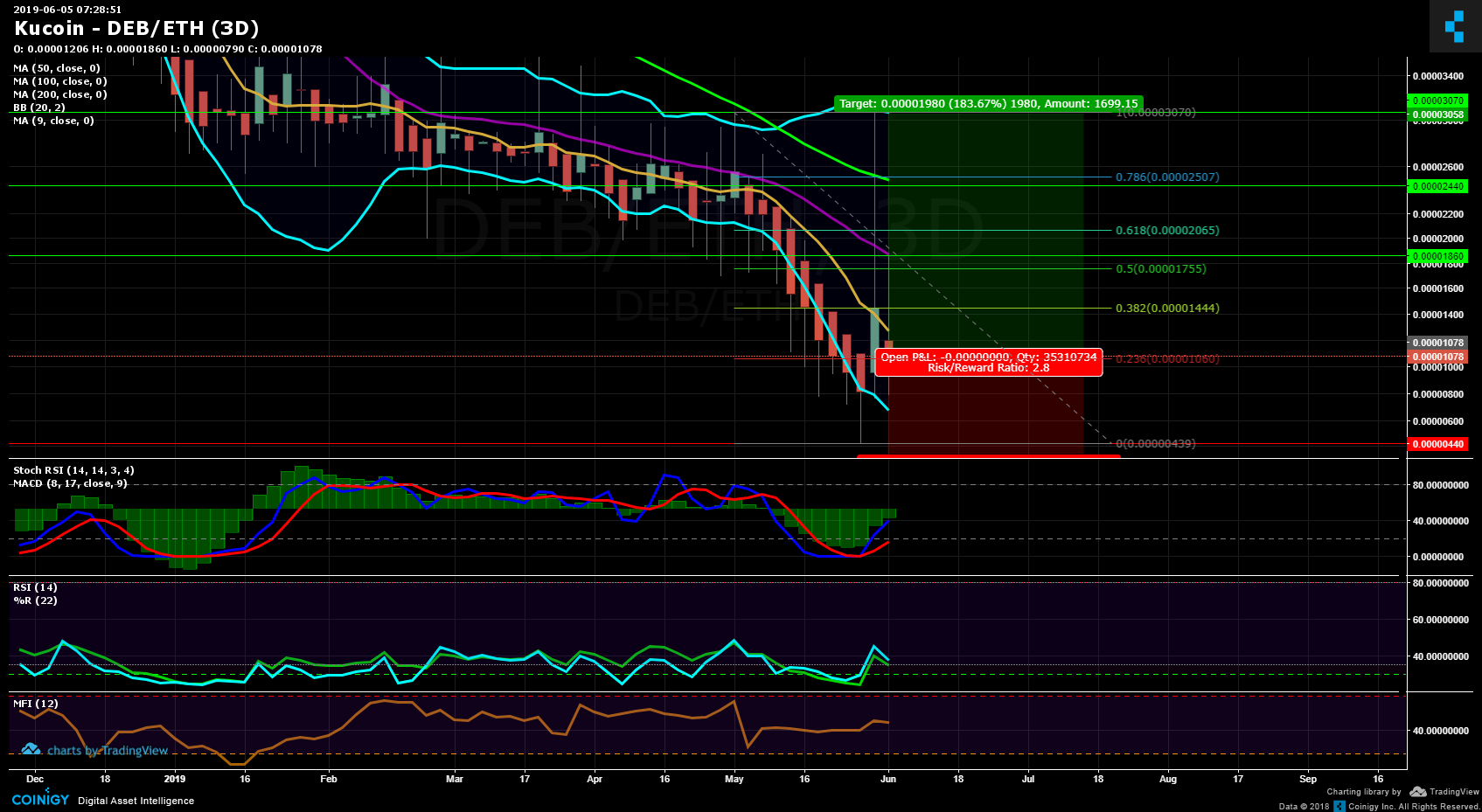Select the 'MA (50, close, 0)' indicator legend
This screenshot has height=812, width=1482.
click(57, 68)
